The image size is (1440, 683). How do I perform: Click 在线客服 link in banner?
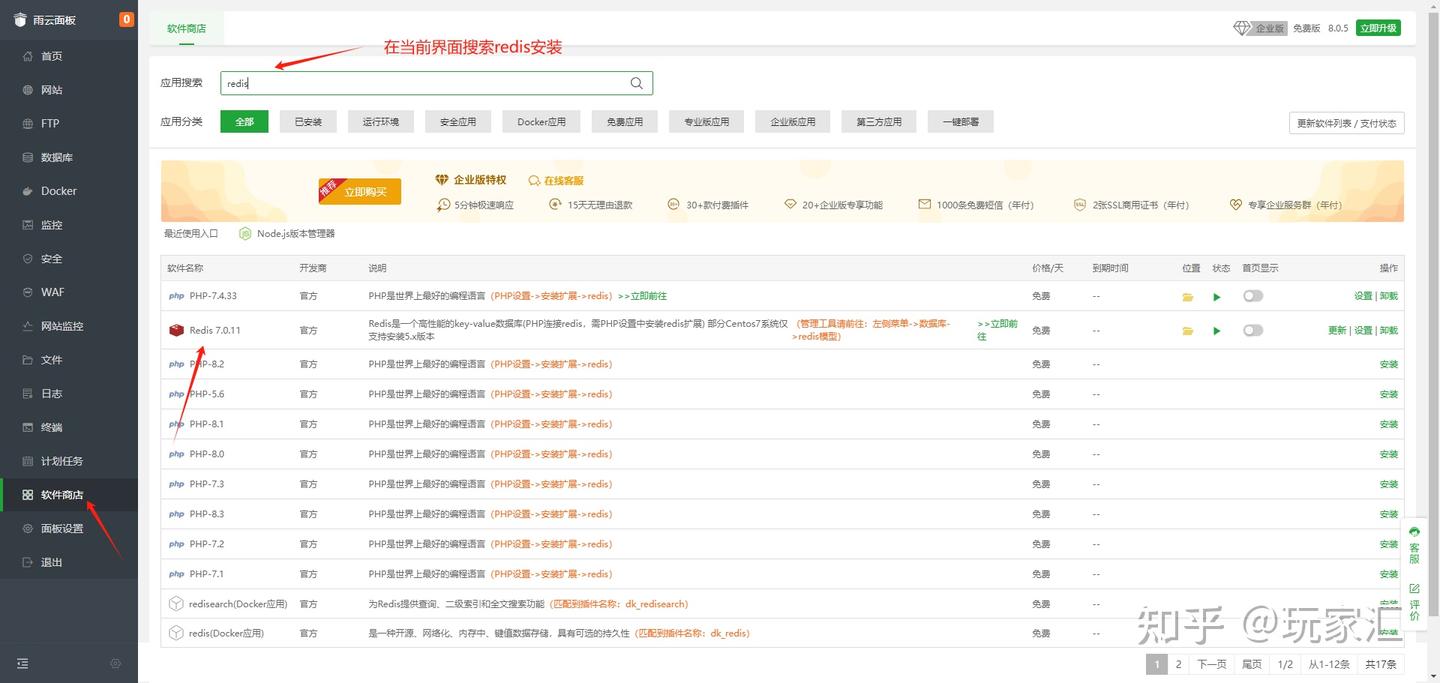click(556, 181)
